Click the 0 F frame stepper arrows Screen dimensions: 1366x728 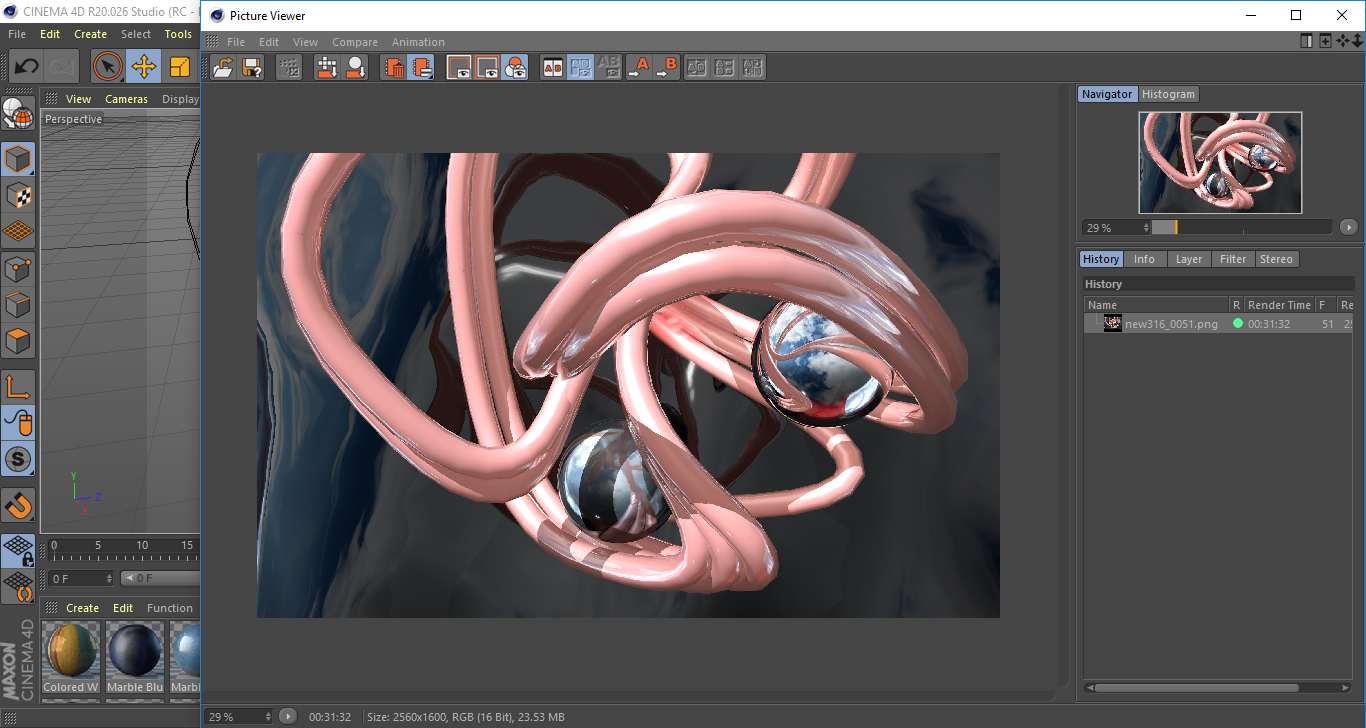tap(109, 579)
